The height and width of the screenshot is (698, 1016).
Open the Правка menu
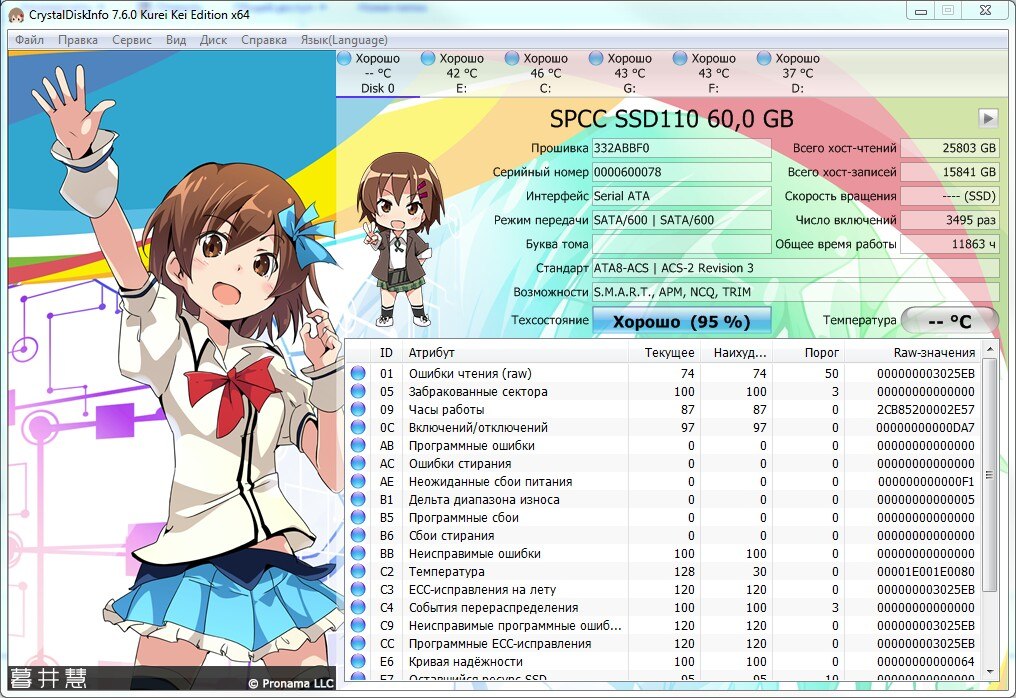tap(78, 40)
